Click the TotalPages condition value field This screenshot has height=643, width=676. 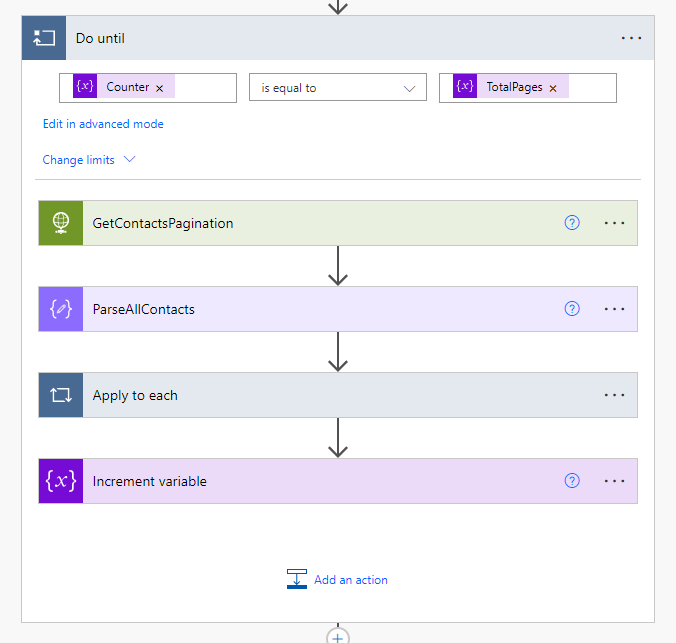click(591, 88)
